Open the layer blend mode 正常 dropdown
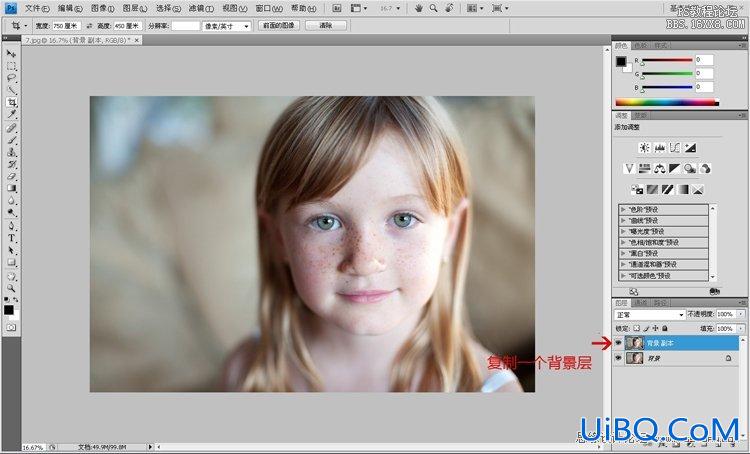750x454 pixels. click(x=650, y=315)
